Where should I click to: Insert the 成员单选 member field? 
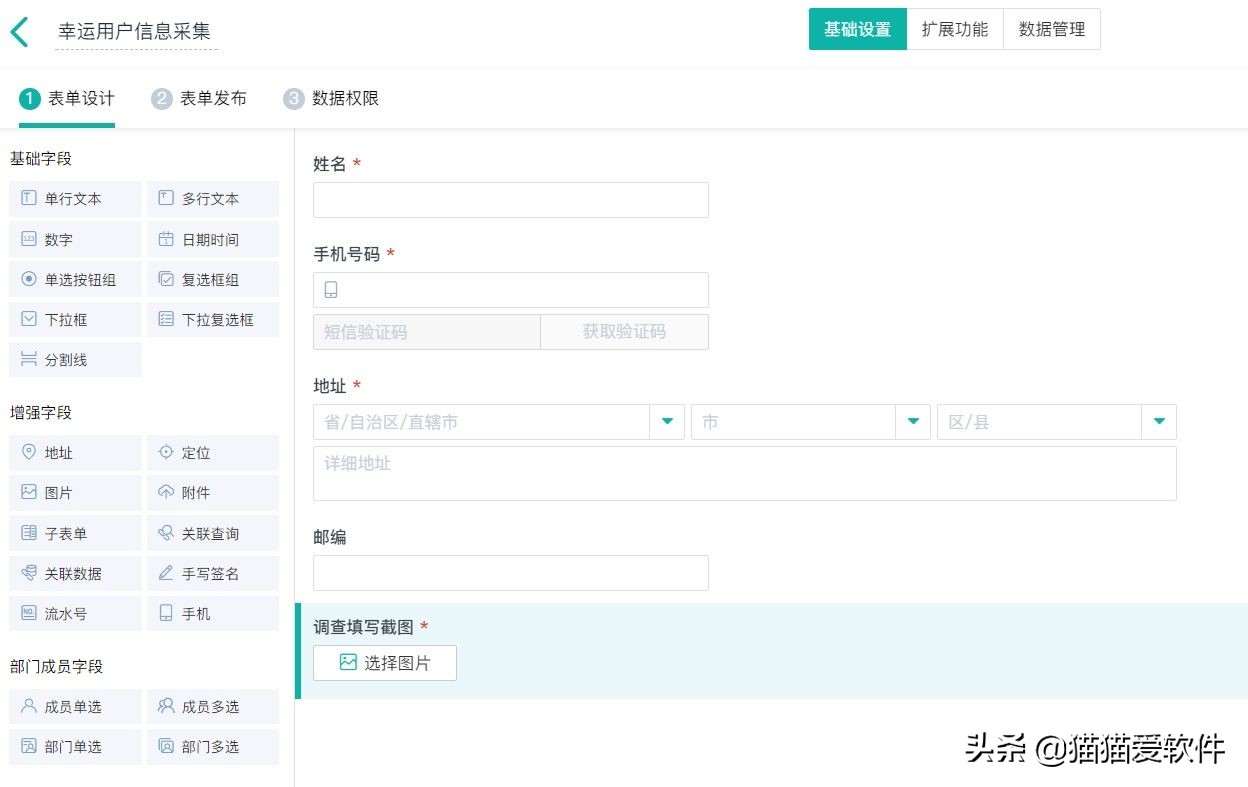pyautogui.click(x=75, y=706)
